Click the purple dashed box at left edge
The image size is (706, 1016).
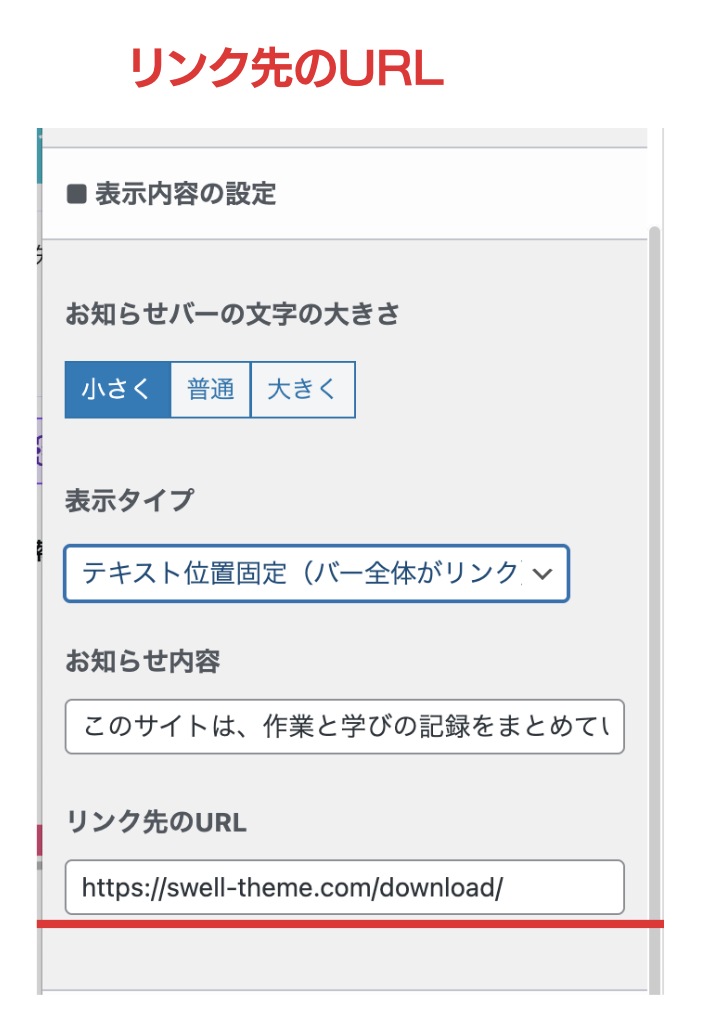point(38,442)
